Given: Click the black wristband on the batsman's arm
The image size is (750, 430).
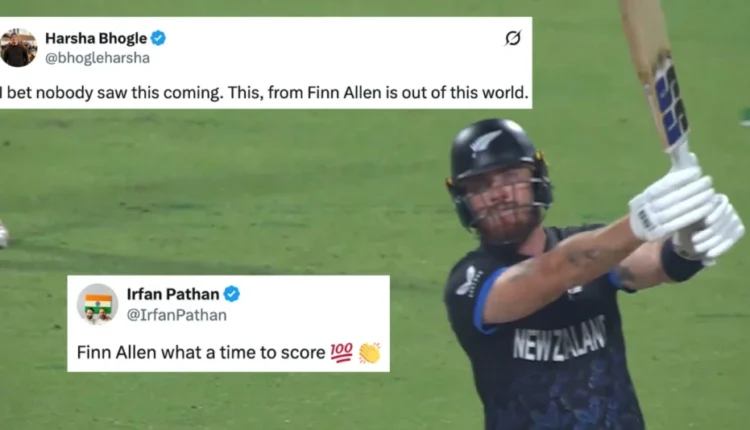Looking at the screenshot, I should click(x=681, y=263).
